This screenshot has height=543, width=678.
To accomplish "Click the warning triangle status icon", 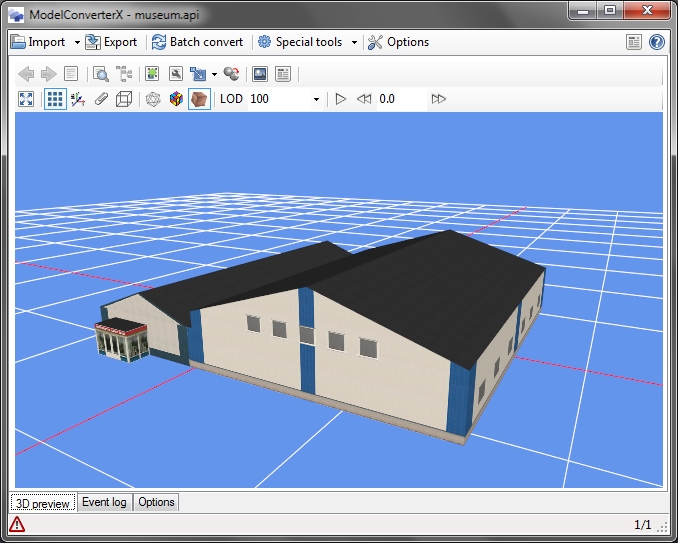I will [x=17, y=525].
